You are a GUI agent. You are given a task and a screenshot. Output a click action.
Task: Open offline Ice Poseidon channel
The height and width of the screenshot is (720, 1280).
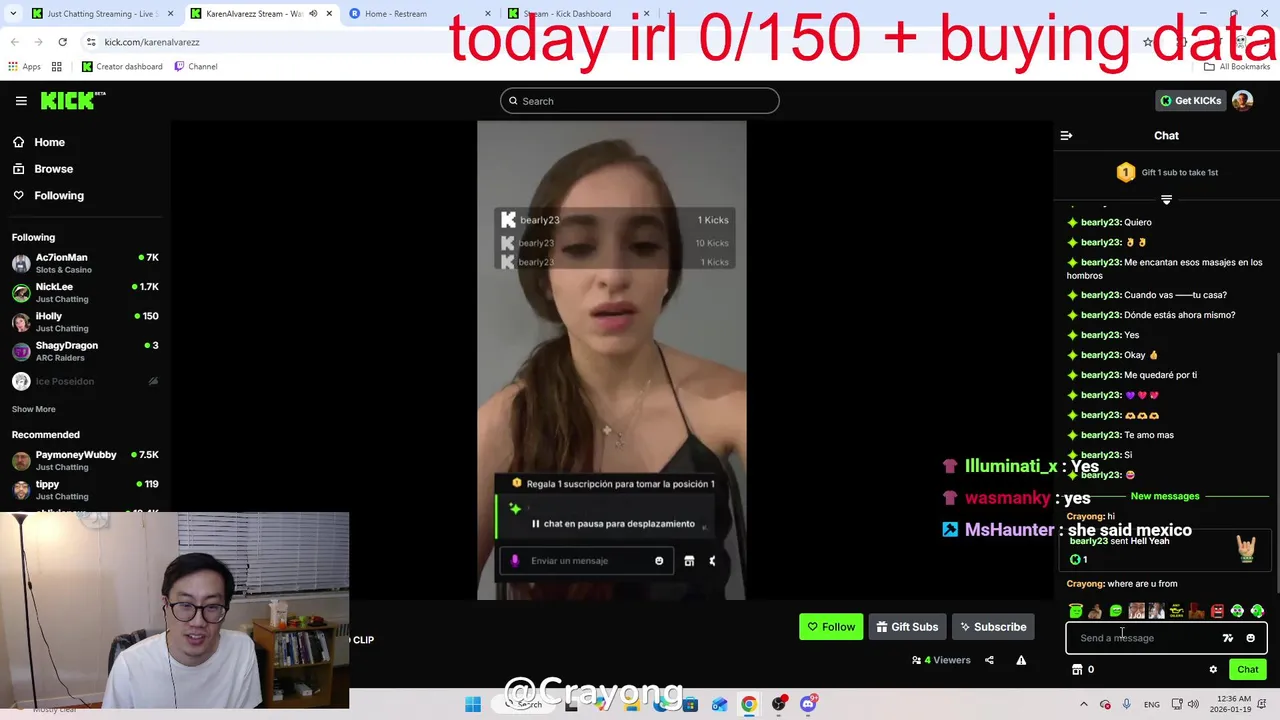85,381
